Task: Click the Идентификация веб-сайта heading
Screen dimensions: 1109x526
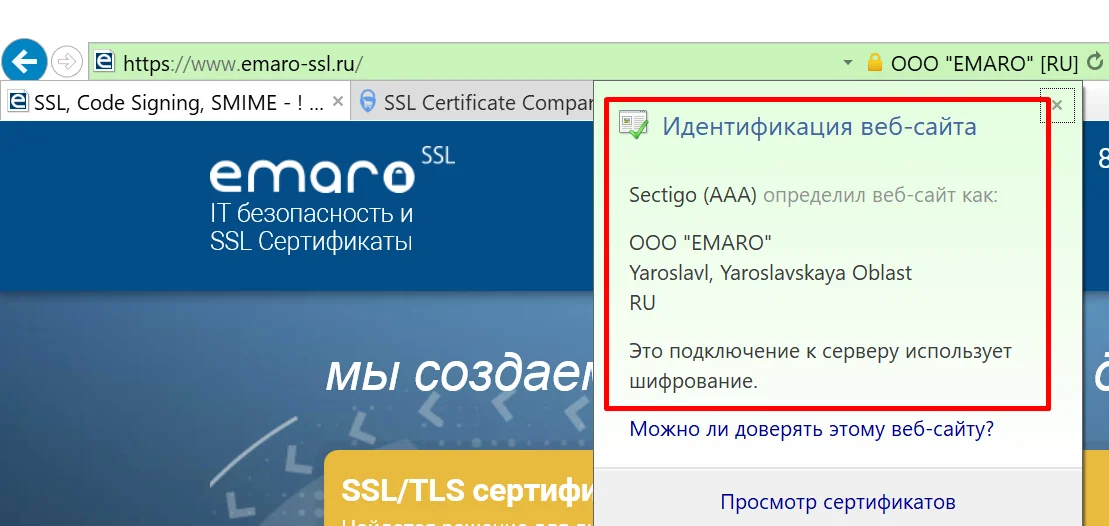Action: click(819, 127)
